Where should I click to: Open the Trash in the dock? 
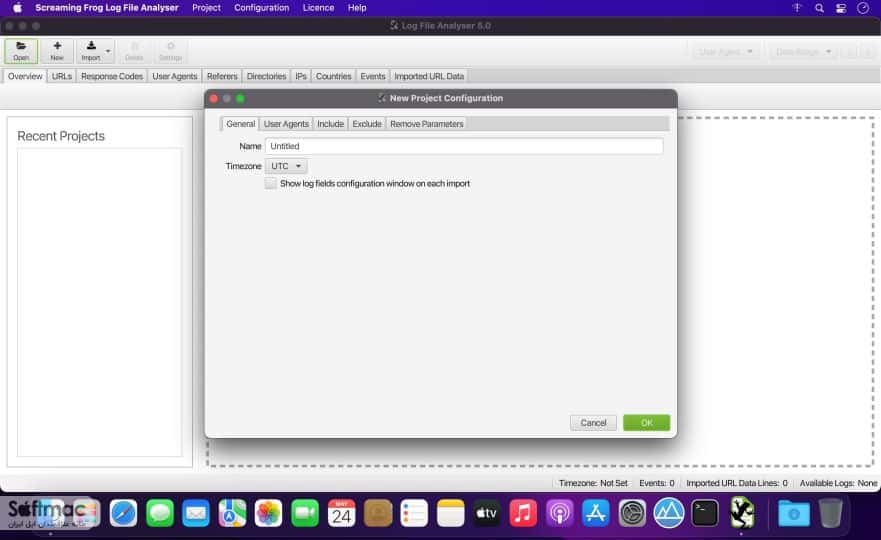[x=830, y=513]
